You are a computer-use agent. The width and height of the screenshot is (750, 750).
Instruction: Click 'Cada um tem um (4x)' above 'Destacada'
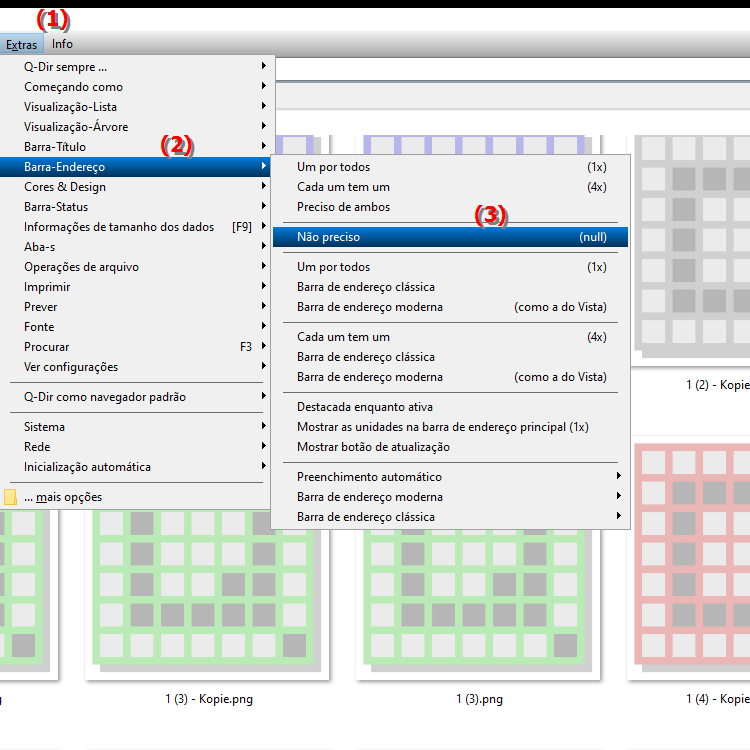tap(451, 337)
